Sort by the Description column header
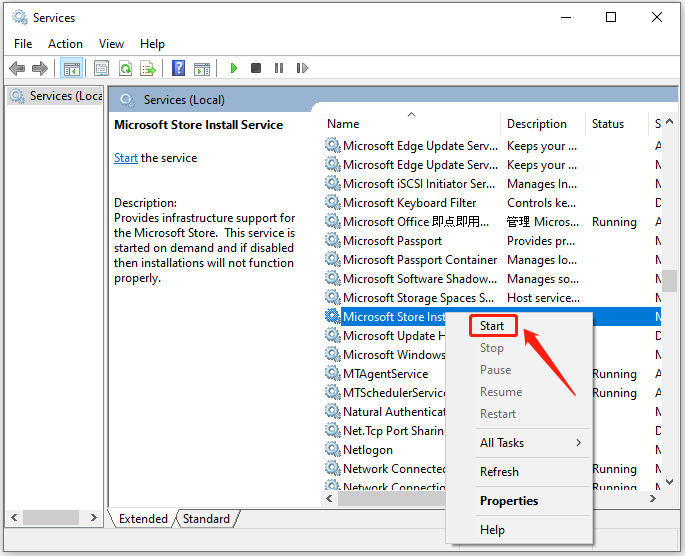The image size is (685, 556). pos(543,124)
